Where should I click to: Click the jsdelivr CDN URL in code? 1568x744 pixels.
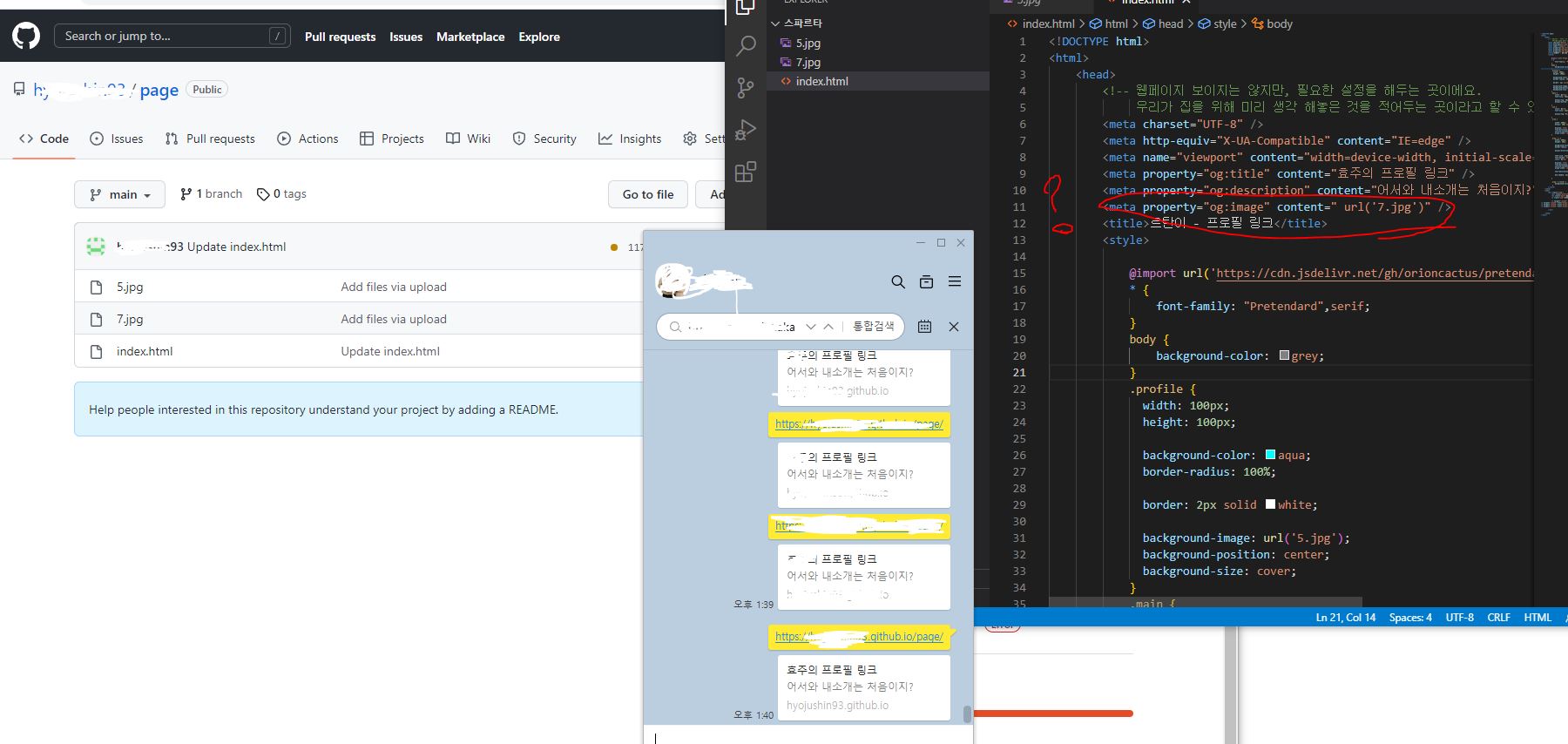pyautogui.click(x=1375, y=273)
